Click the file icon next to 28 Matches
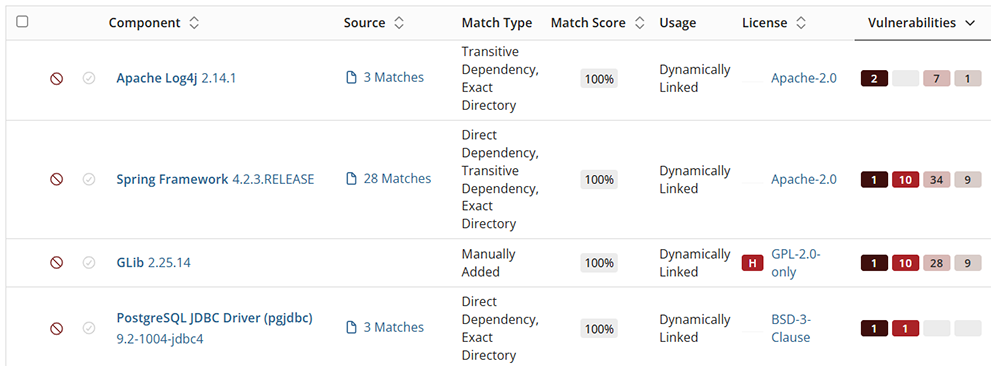Viewport: 991px width, 366px height. point(352,180)
